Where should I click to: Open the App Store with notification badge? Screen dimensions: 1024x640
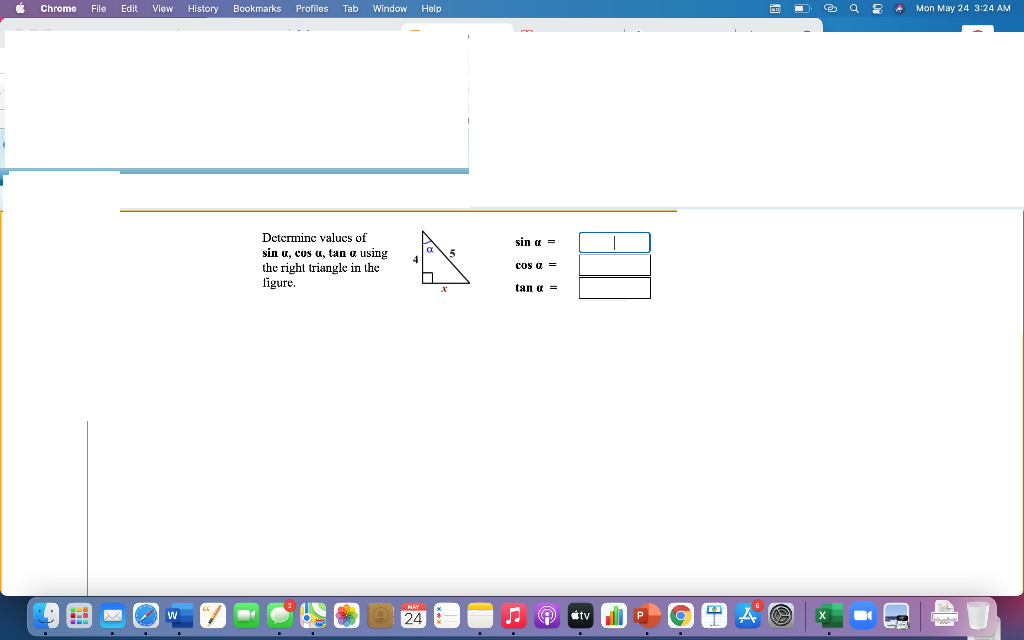[748, 615]
